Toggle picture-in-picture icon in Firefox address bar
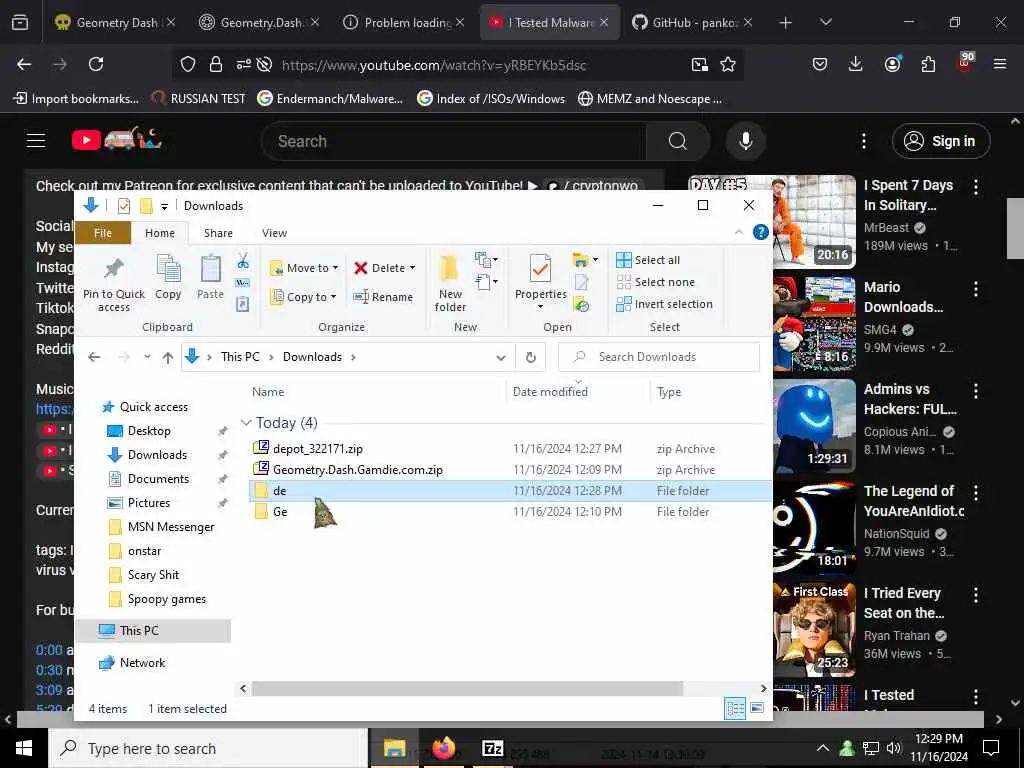The width and height of the screenshot is (1024, 768). 699,64
